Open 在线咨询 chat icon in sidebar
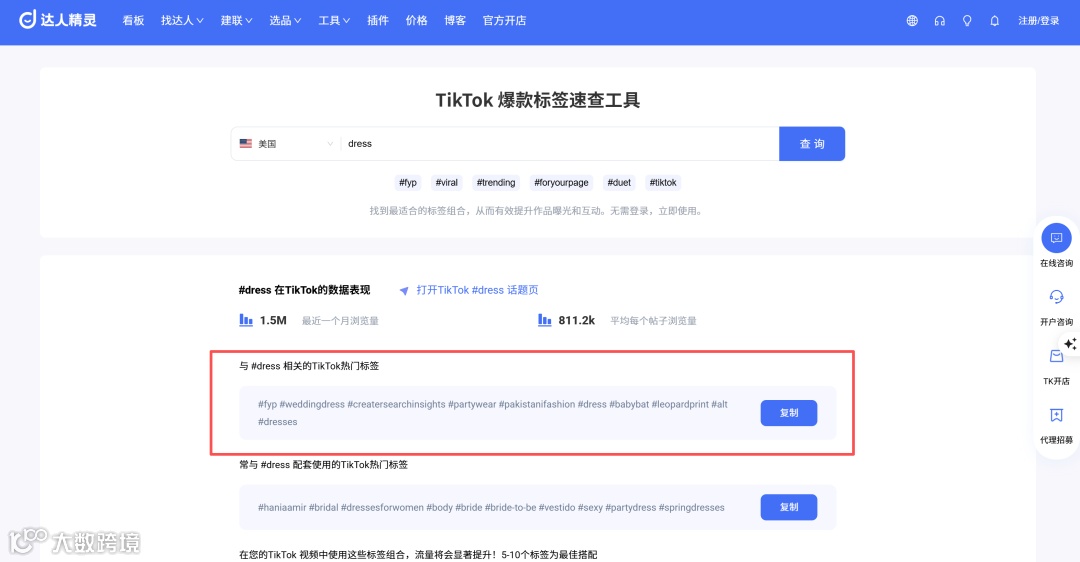The width and height of the screenshot is (1080, 562). 1056,238
